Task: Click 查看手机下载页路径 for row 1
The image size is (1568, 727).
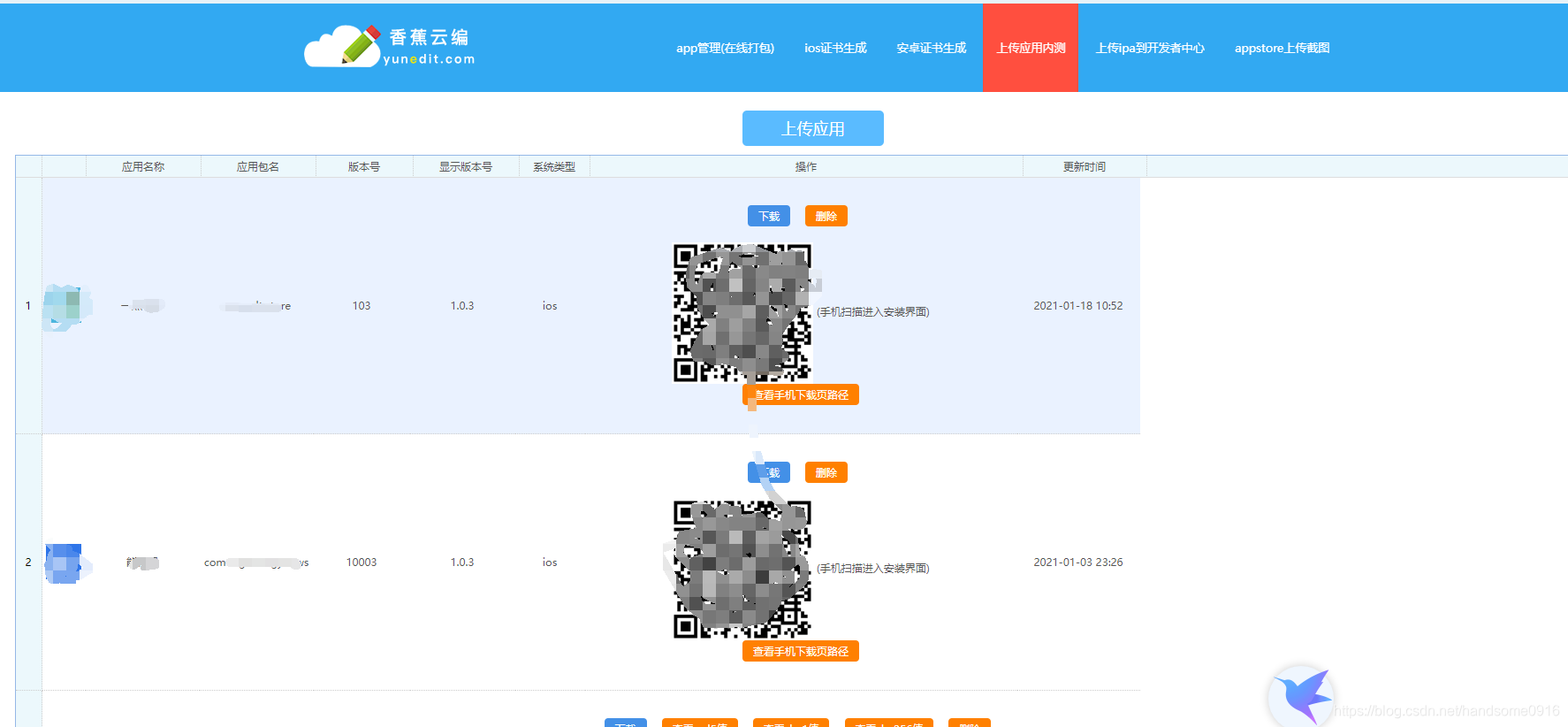Action: click(x=801, y=394)
